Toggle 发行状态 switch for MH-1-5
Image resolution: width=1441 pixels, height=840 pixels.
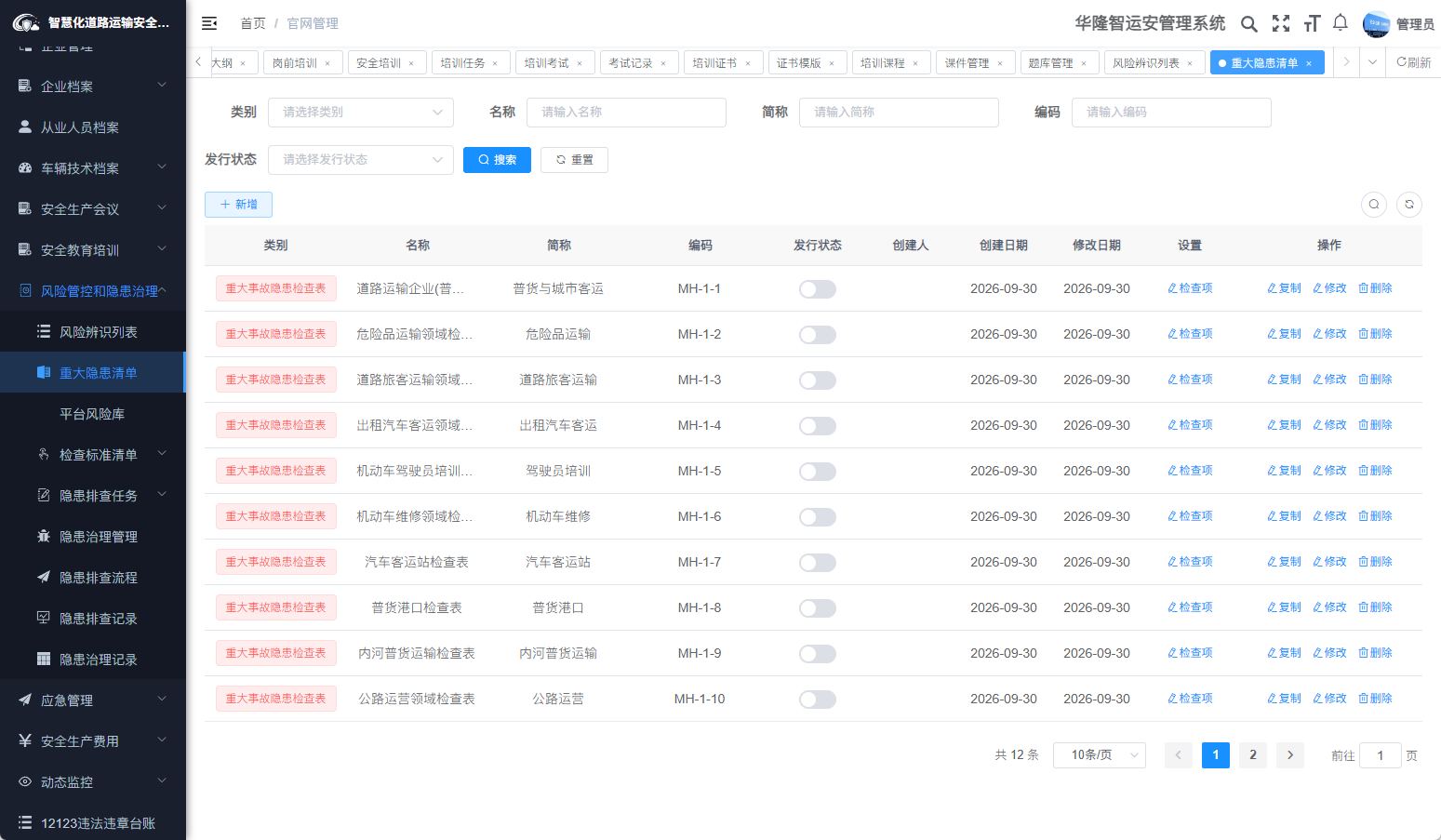818,472
